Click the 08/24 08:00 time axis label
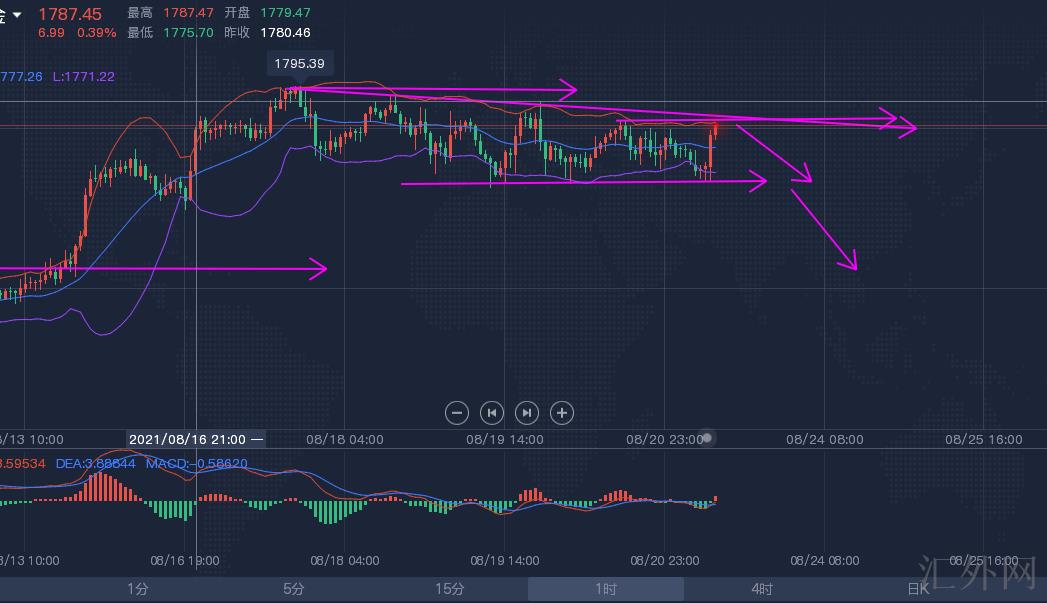The height and width of the screenshot is (603, 1047). click(x=824, y=439)
